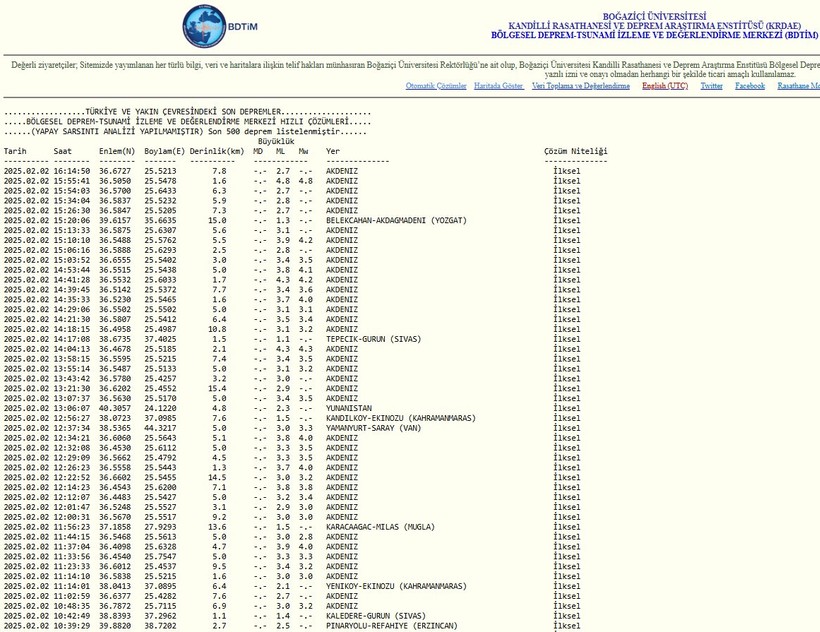Image resolution: width=820 pixels, height=632 pixels.
Task: Click KANDILKOY-EKINOZU (KAHRAMANMARAS) location
Action: click(x=401, y=418)
